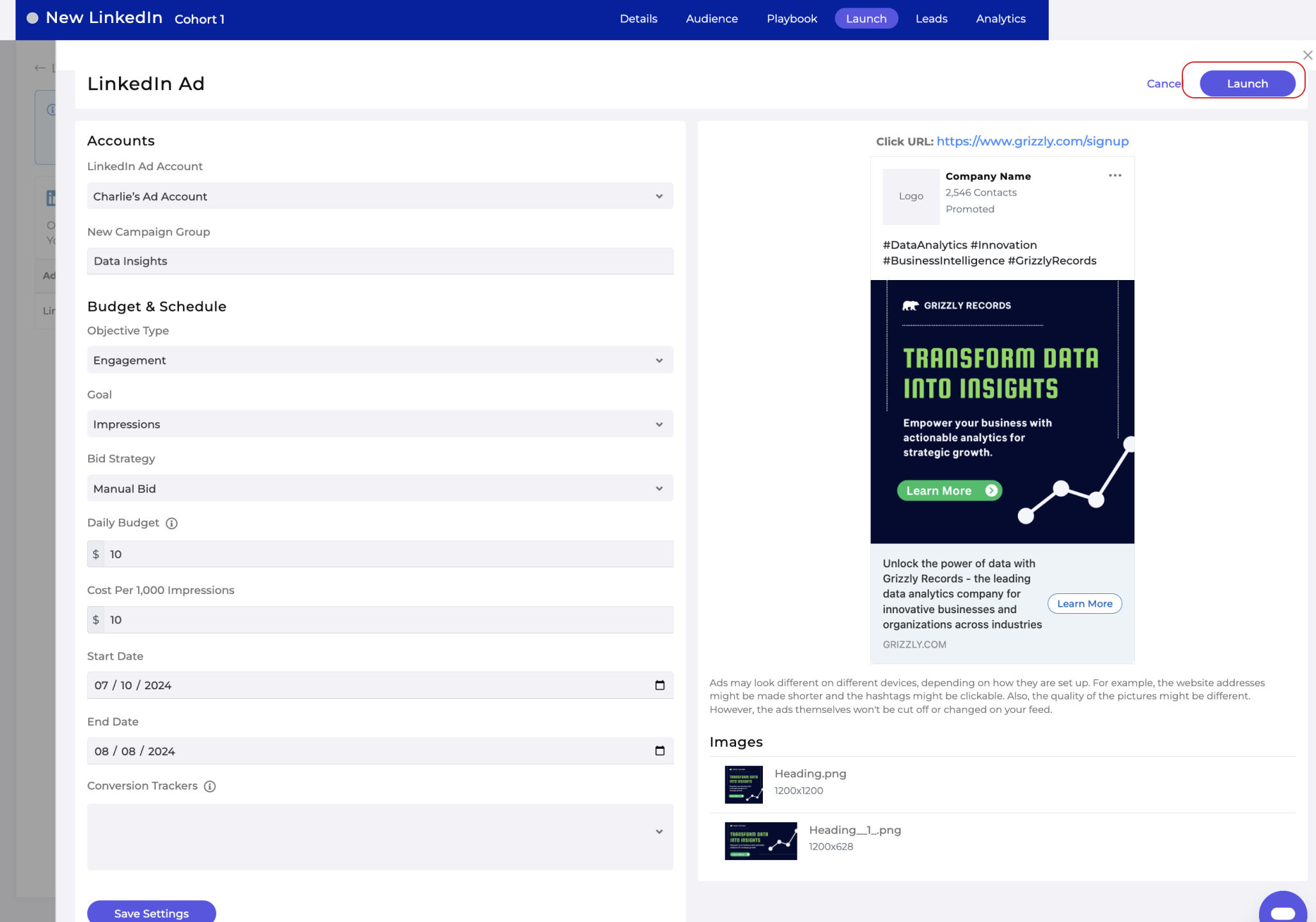
Task: Click the Start Date field 07/10/2024
Action: click(380, 685)
